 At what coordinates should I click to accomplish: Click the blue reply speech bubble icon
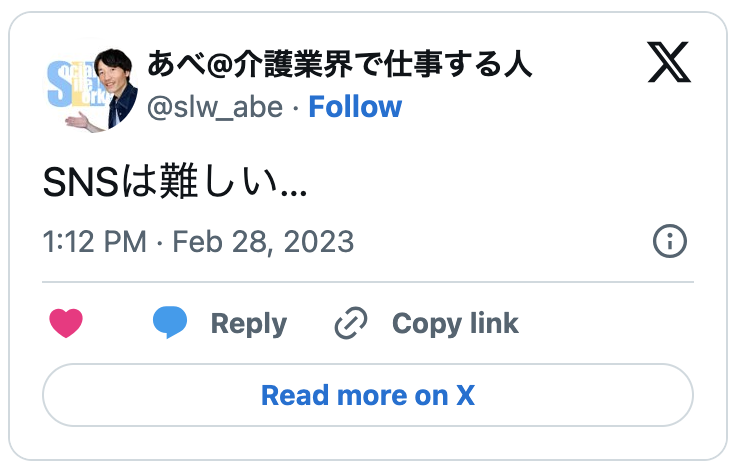[170, 323]
